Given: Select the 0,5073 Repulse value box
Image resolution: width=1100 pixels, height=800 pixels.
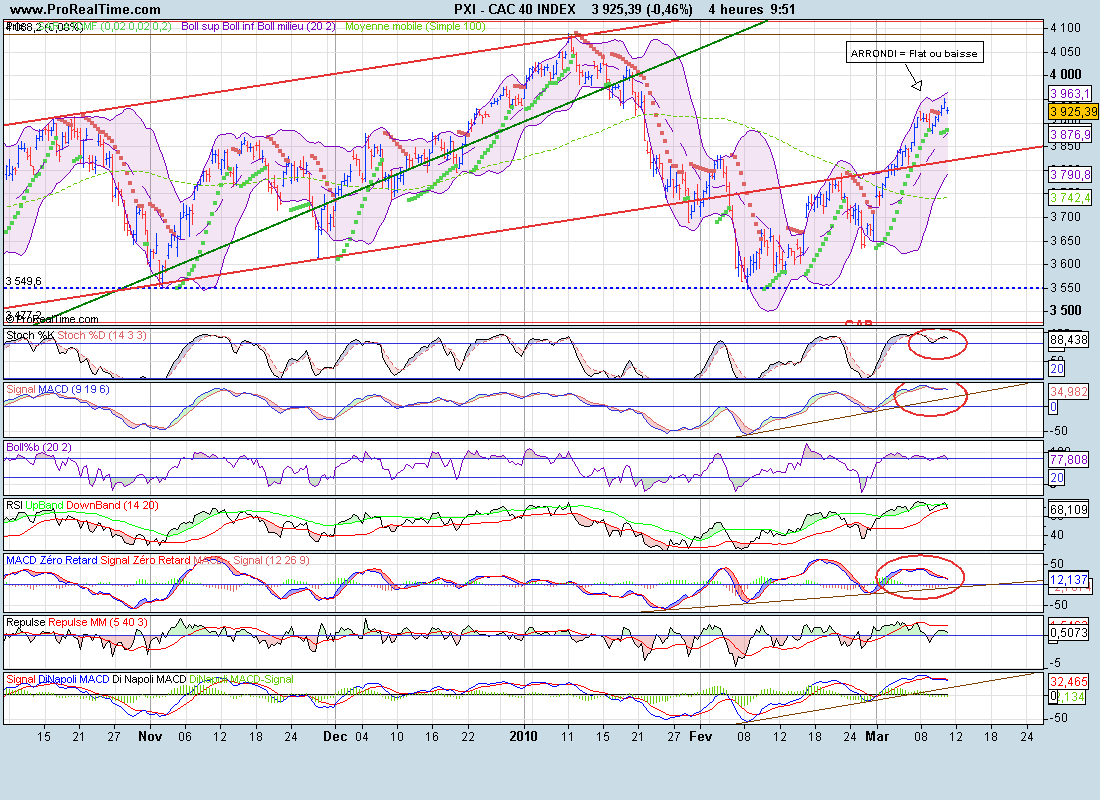Looking at the screenshot, I should [1068, 633].
